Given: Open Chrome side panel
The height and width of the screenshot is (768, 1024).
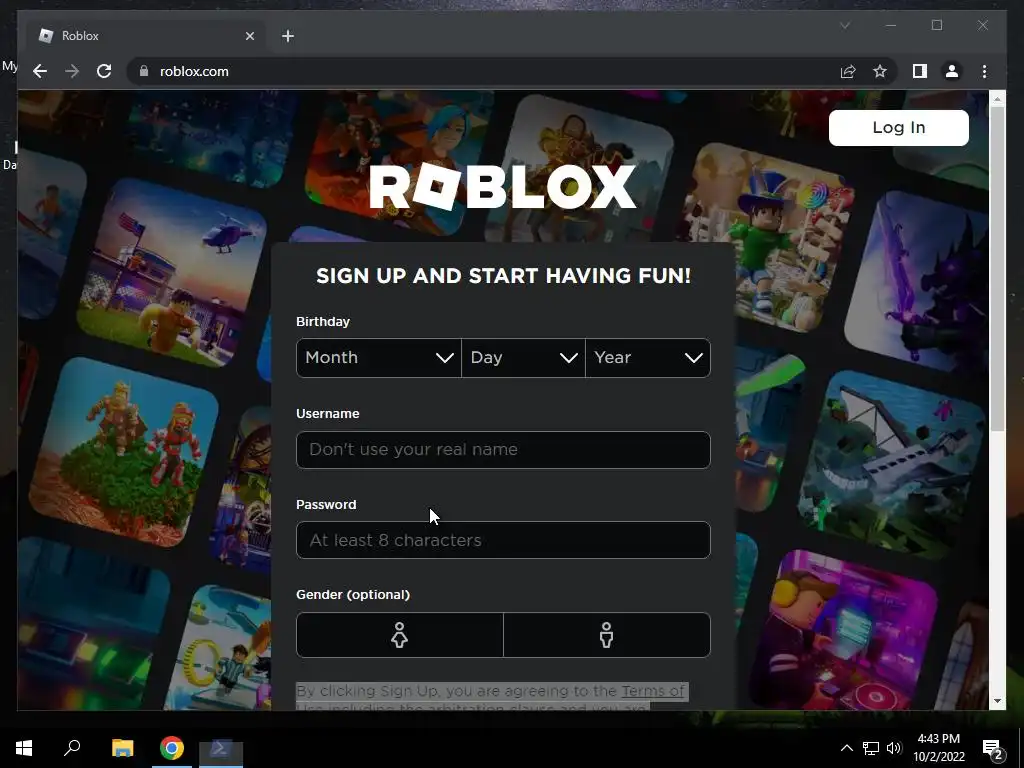Looking at the screenshot, I should pyautogui.click(x=920, y=71).
